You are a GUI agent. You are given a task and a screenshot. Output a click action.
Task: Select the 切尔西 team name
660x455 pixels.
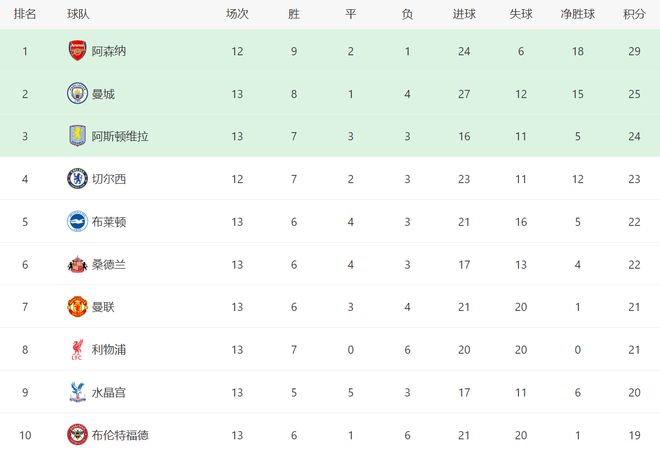pyautogui.click(x=108, y=179)
